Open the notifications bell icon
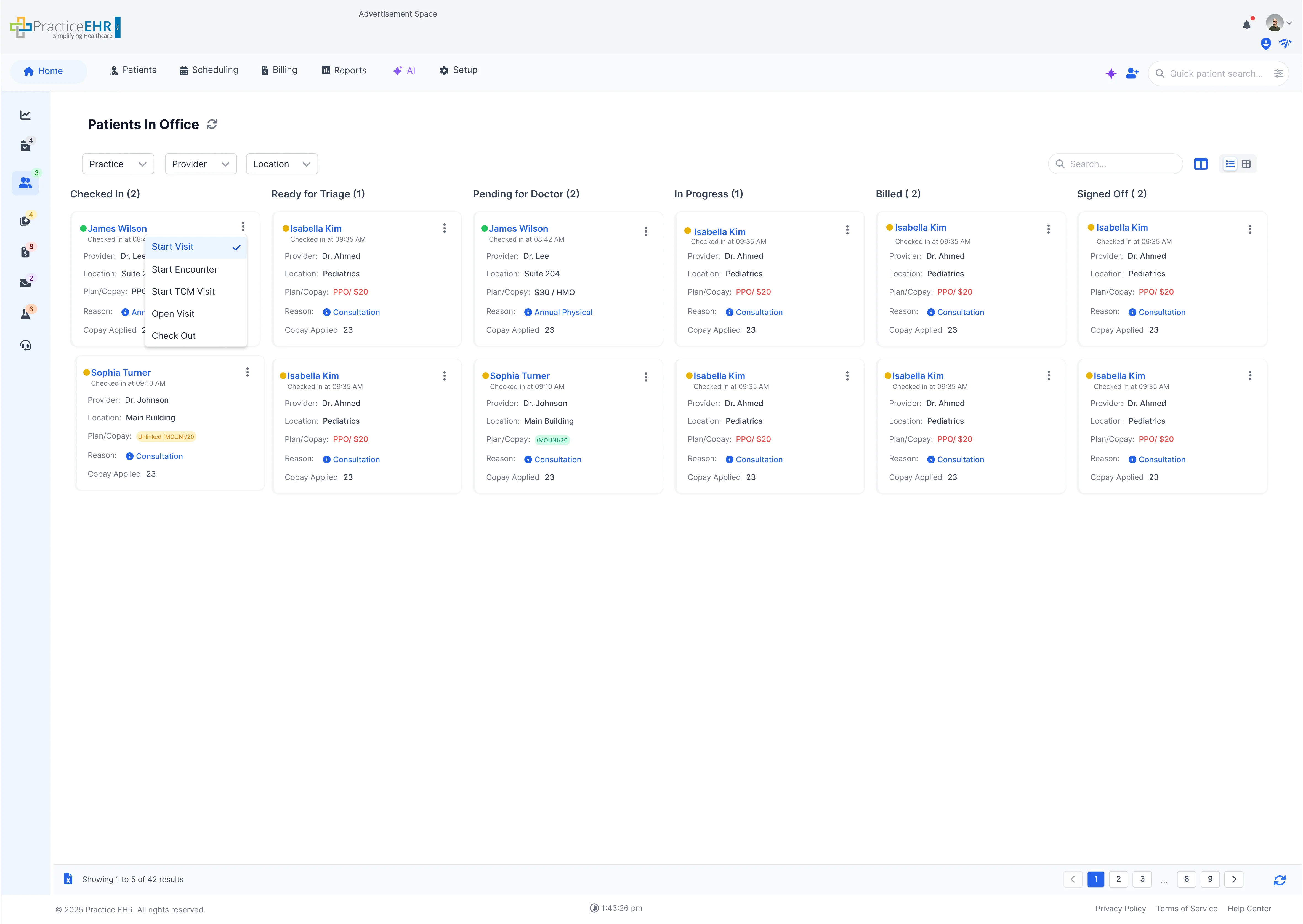Viewport: 1303px width, 924px height. pos(1246,25)
